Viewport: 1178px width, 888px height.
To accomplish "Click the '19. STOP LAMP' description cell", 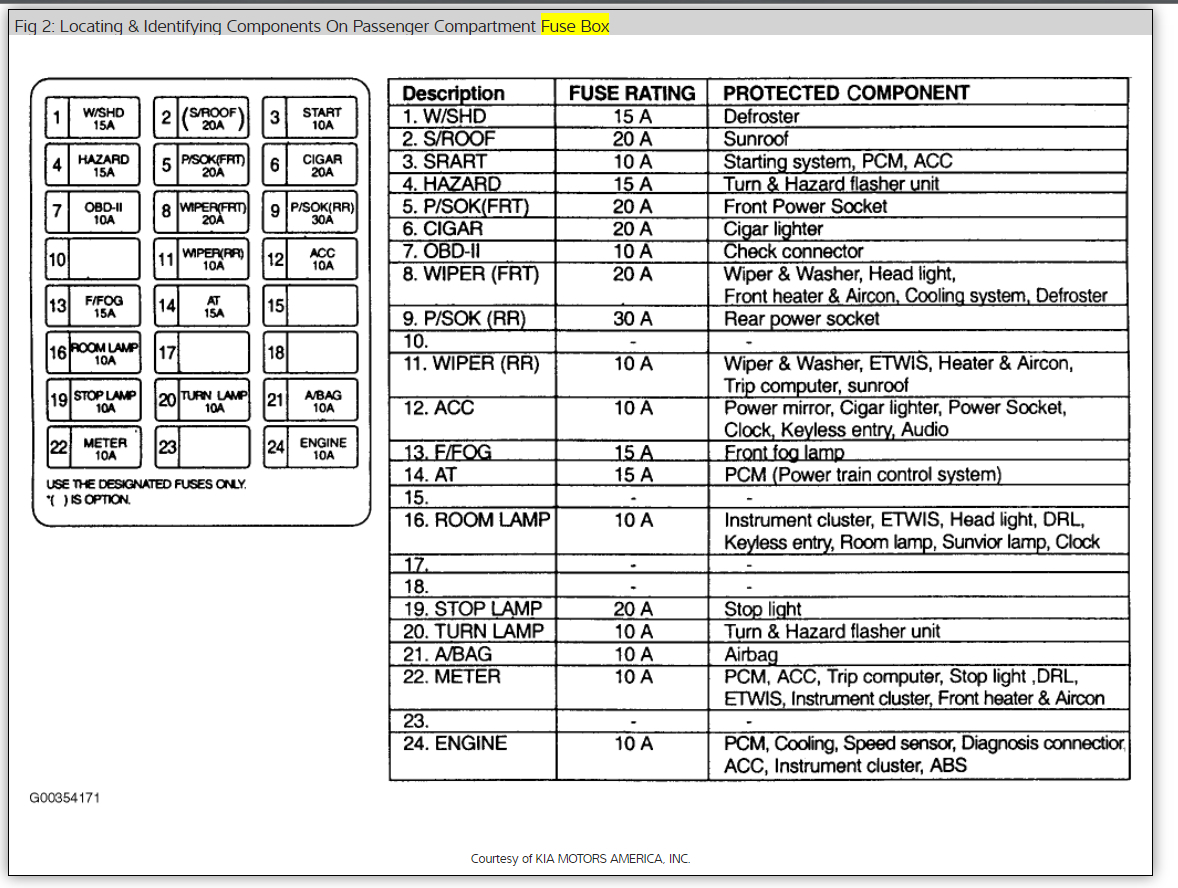I will point(473,609).
